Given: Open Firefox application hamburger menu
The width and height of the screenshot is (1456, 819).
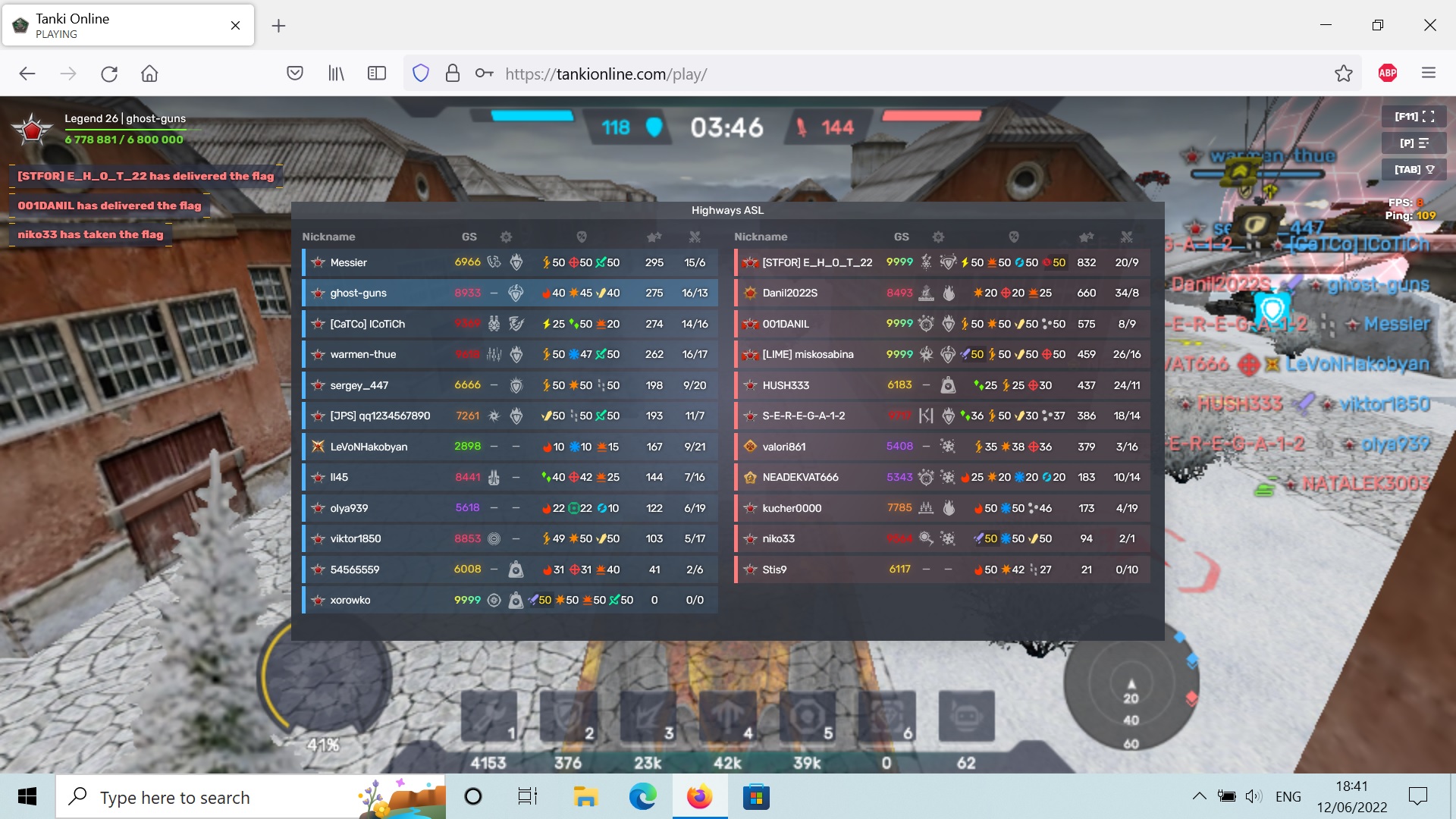Looking at the screenshot, I should [1429, 74].
